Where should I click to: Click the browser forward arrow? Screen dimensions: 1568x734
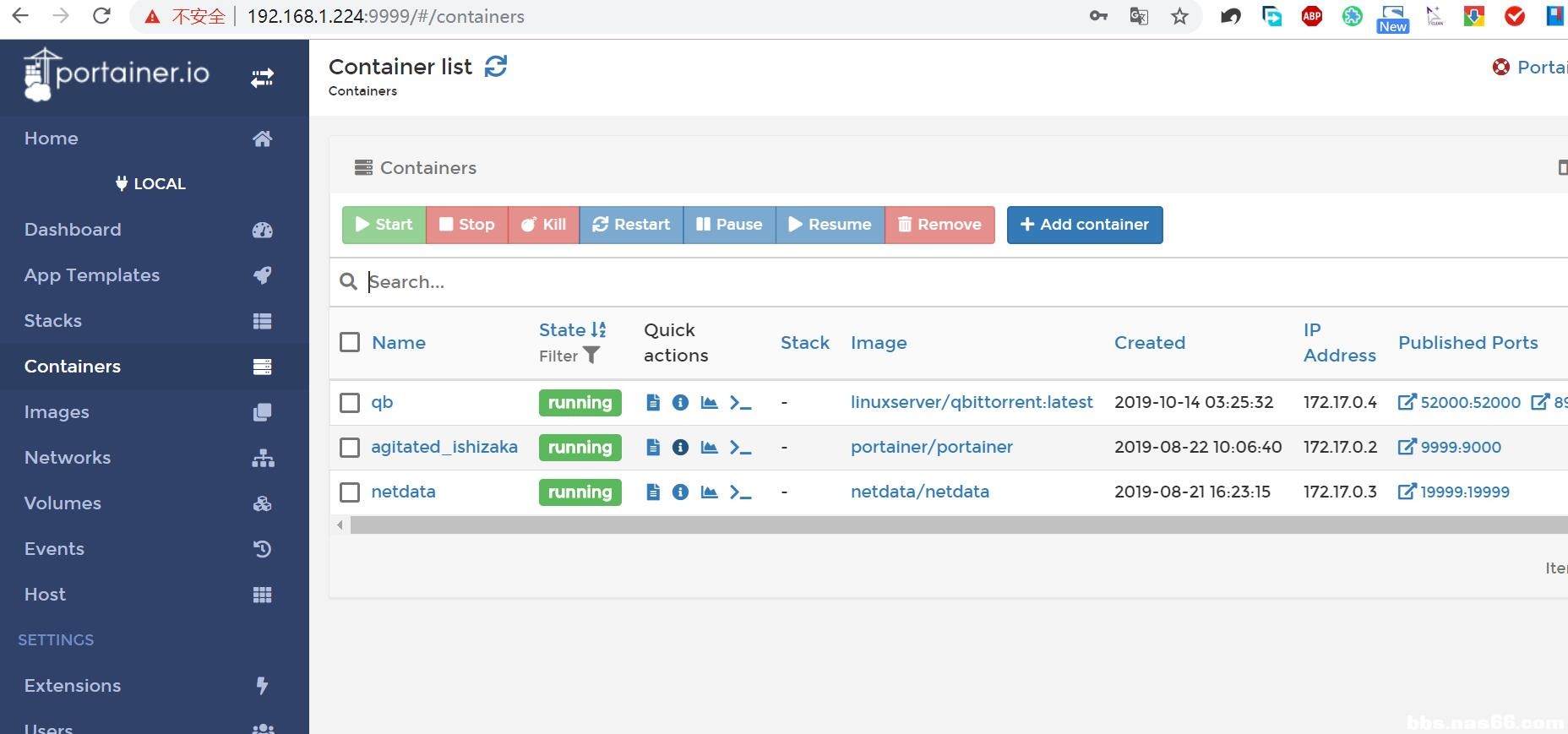coord(61,16)
